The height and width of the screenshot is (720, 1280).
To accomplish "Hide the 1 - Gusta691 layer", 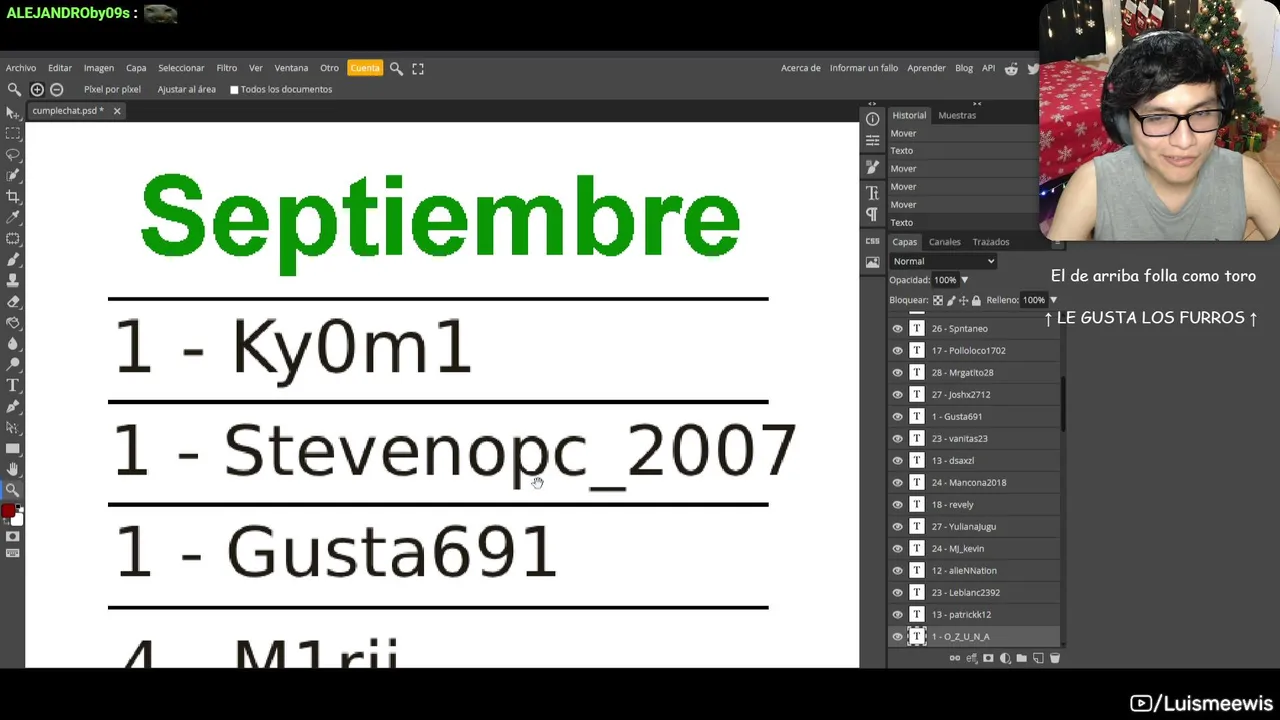I will [x=897, y=416].
